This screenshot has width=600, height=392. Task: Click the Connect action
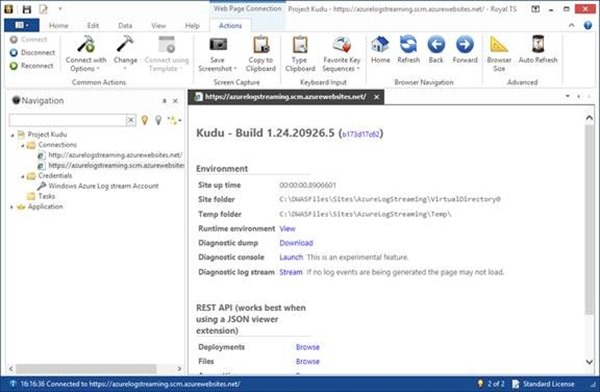pyautogui.click(x=29, y=39)
